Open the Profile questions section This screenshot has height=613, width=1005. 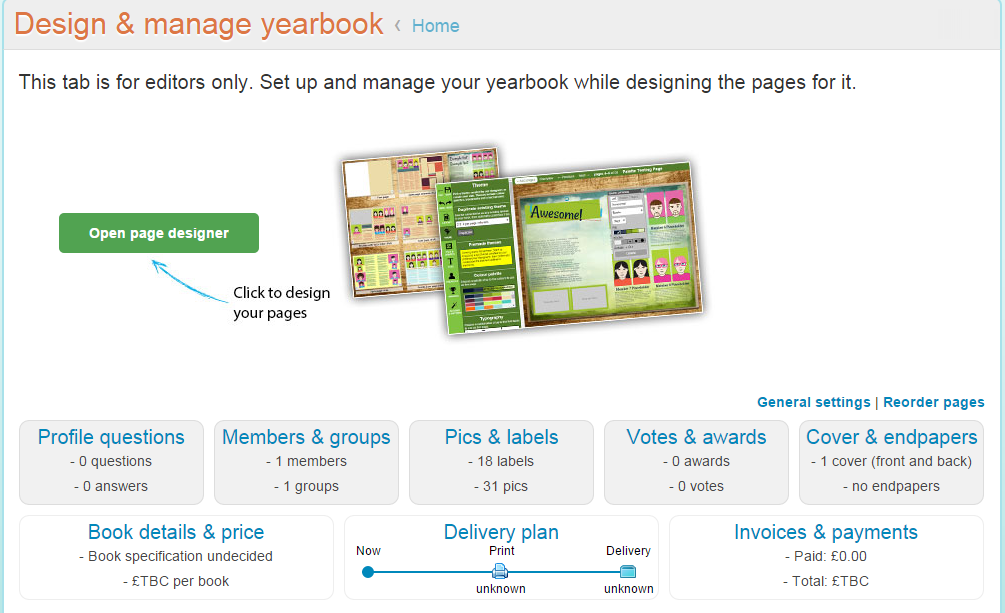[111, 437]
